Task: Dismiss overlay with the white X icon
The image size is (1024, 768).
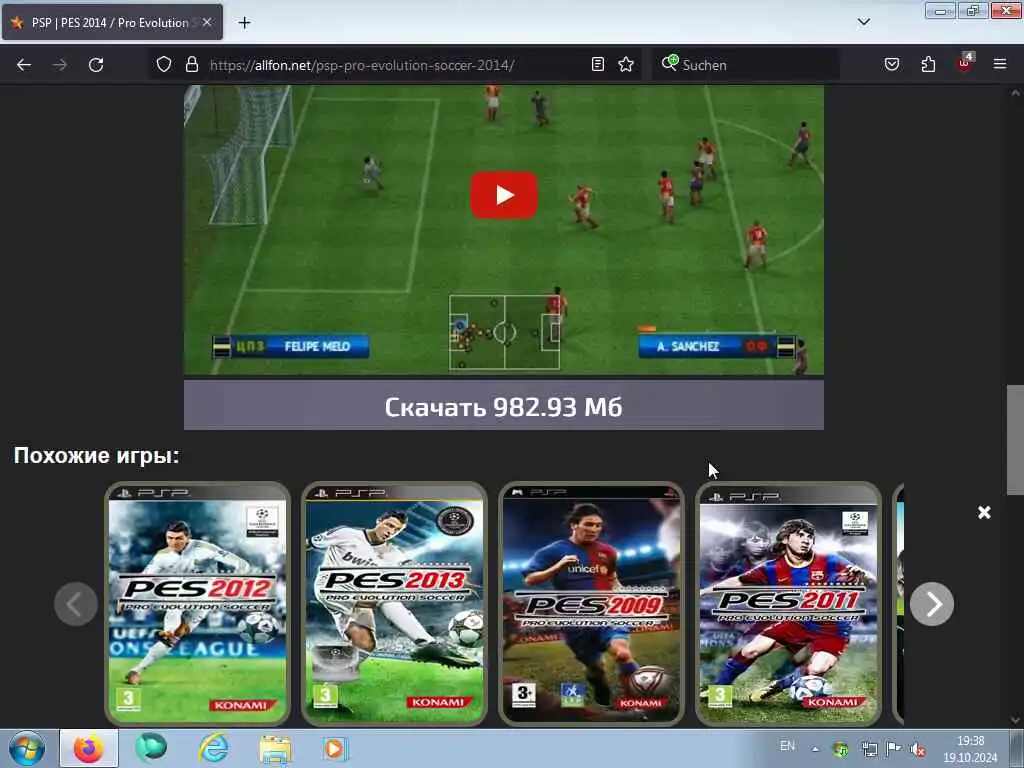Action: pyautogui.click(x=984, y=513)
